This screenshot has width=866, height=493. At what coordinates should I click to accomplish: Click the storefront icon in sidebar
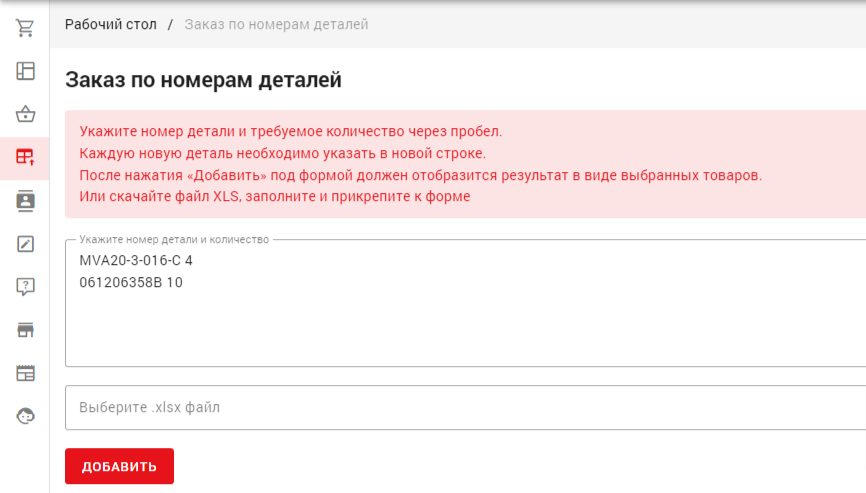25,330
